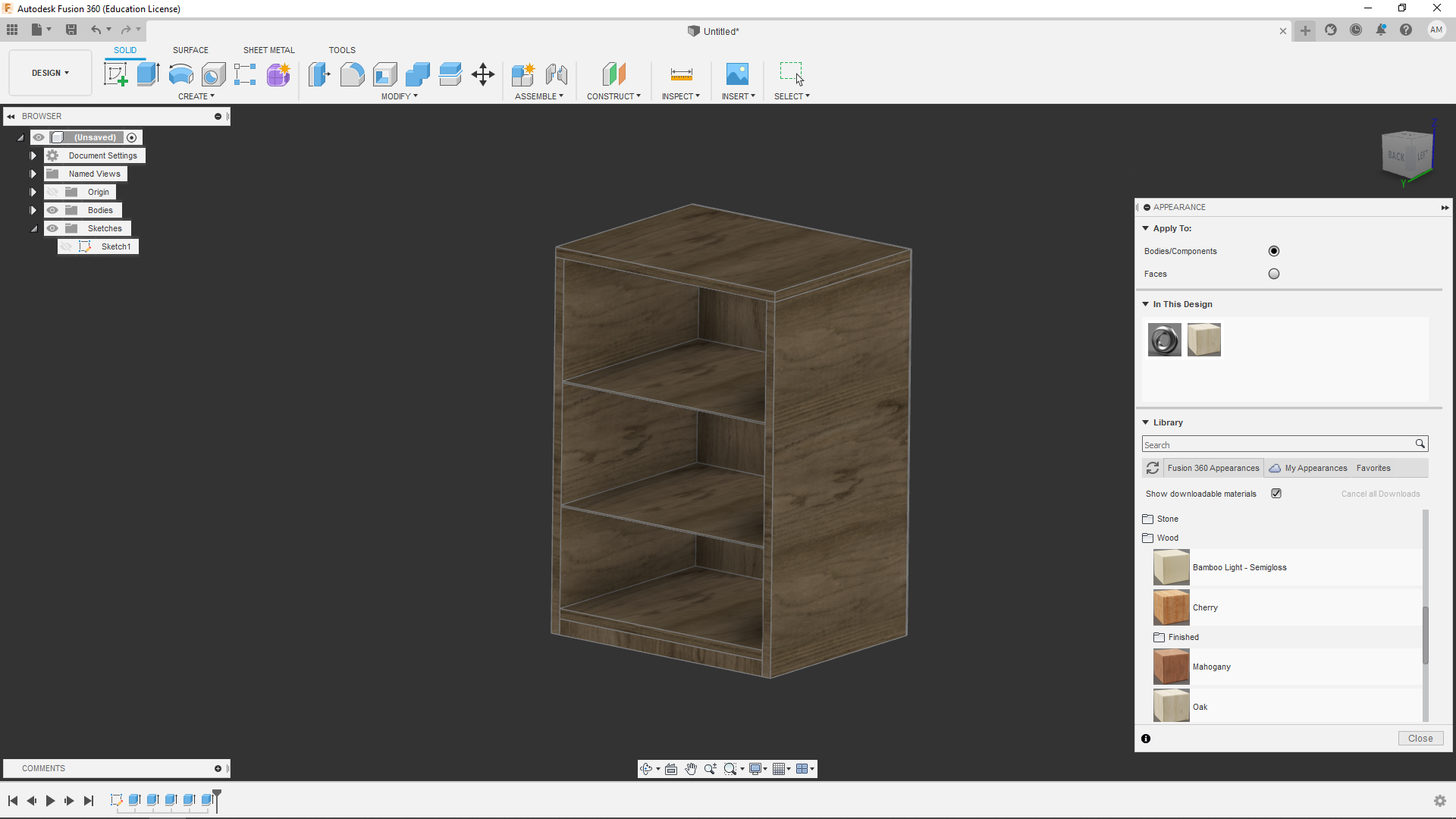Screen dimensions: 1456x819
Task: Enable Faces radio button in Apply To
Action: point(1273,273)
